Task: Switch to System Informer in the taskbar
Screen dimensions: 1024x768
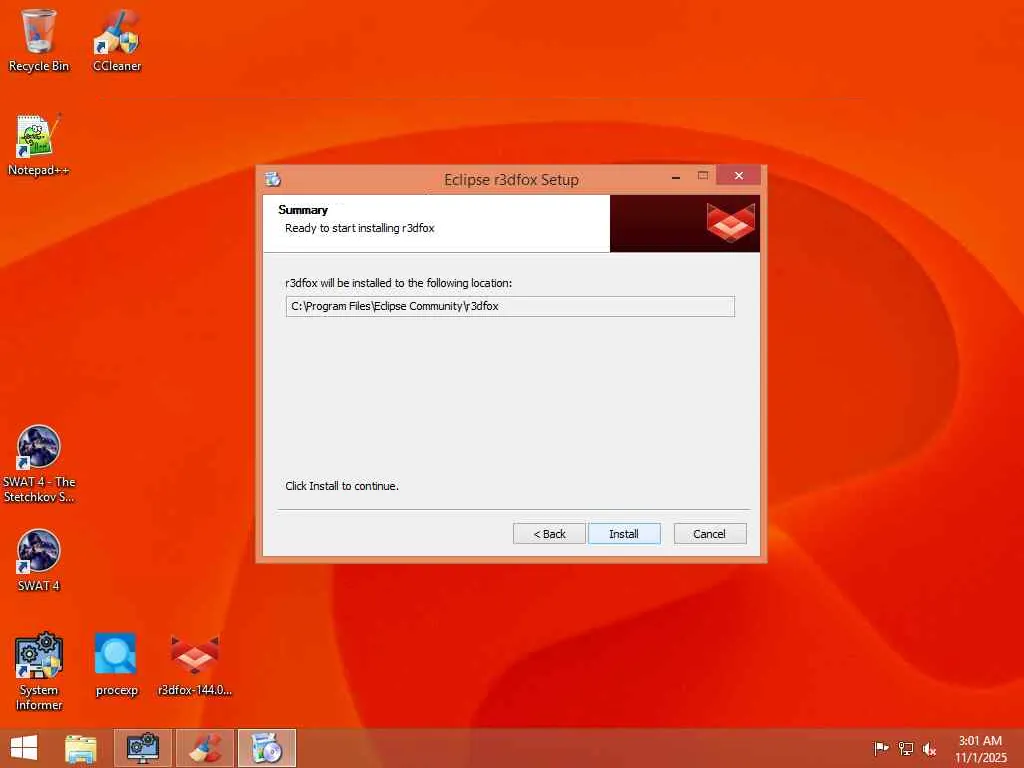Action: [x=142, y=748]
